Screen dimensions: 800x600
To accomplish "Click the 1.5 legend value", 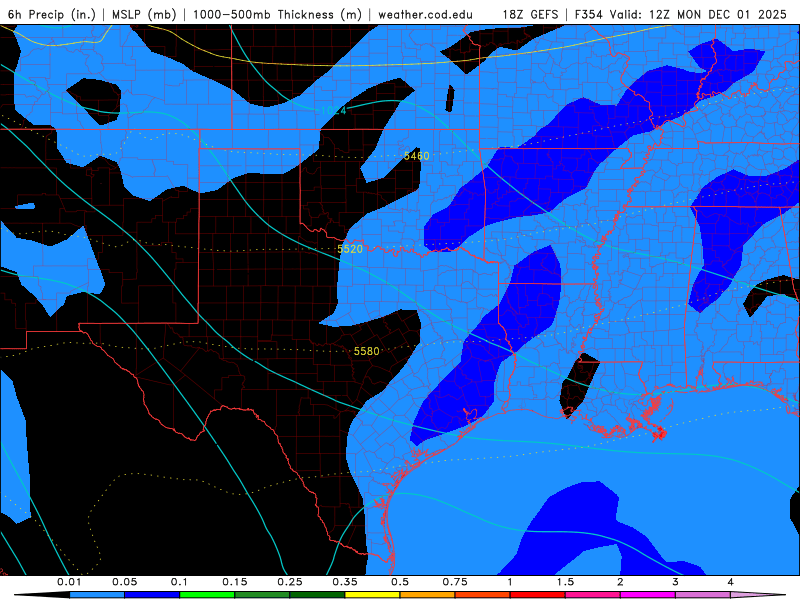I will (x=565, y=582).
